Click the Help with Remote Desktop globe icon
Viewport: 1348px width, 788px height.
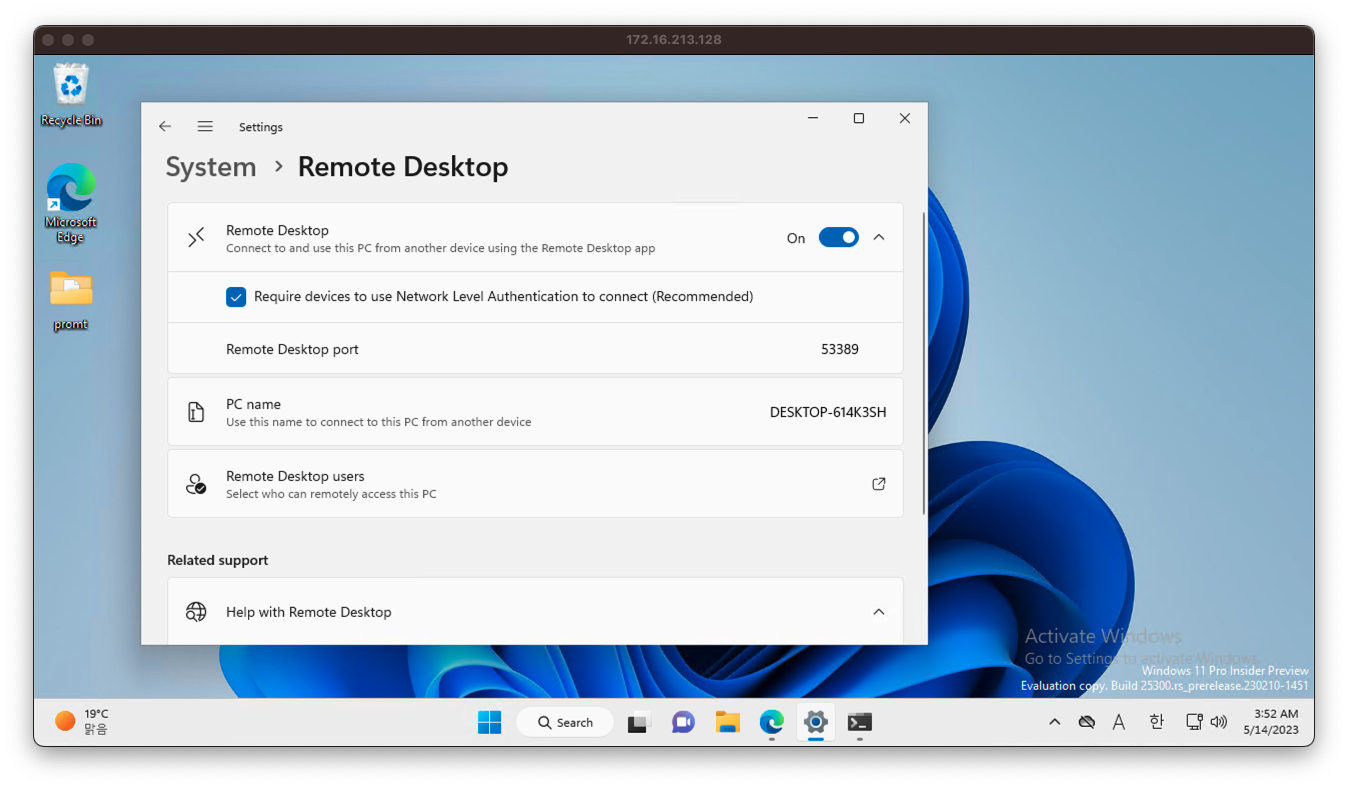(x=196, y=612)
